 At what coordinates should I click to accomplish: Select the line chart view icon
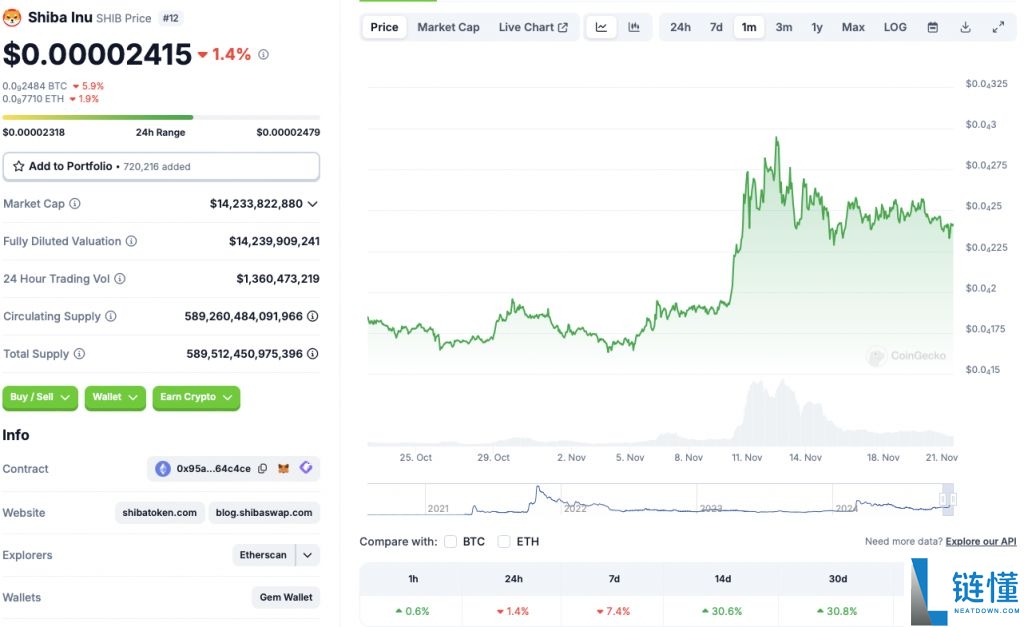[x=601, y=27]
